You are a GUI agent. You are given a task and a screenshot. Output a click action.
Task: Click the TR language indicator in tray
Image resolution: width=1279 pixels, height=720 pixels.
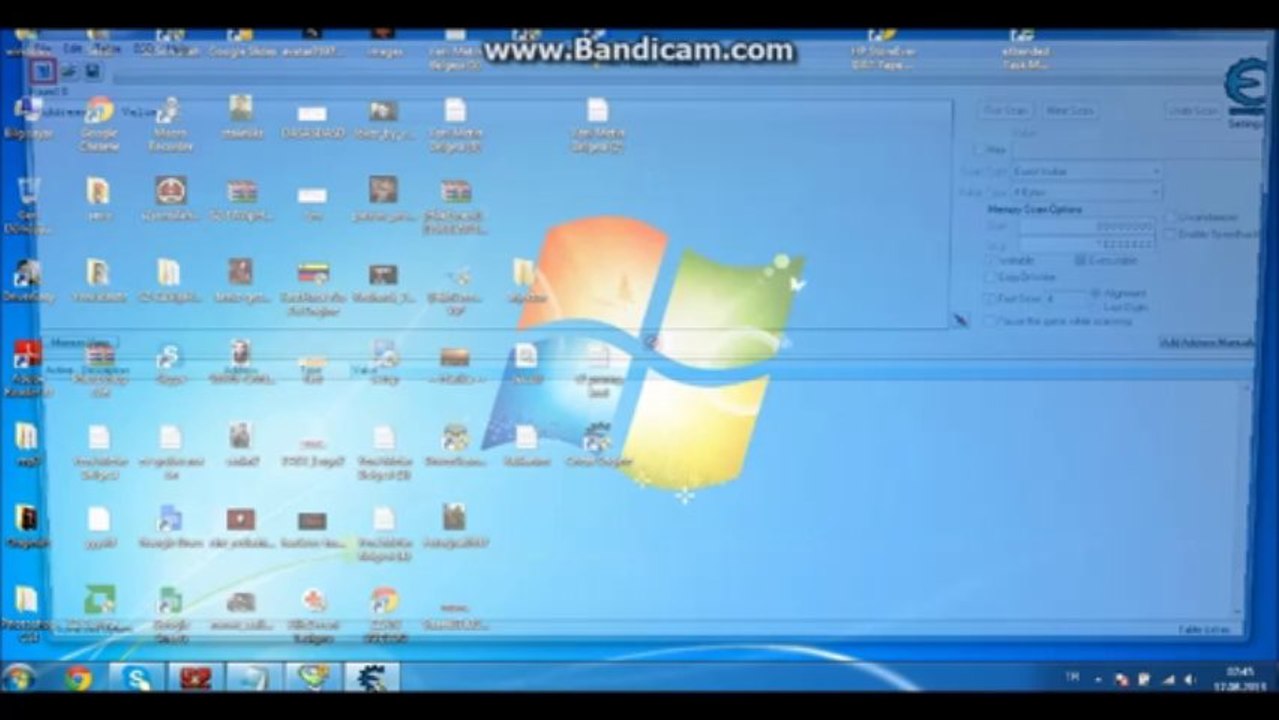1072,678
